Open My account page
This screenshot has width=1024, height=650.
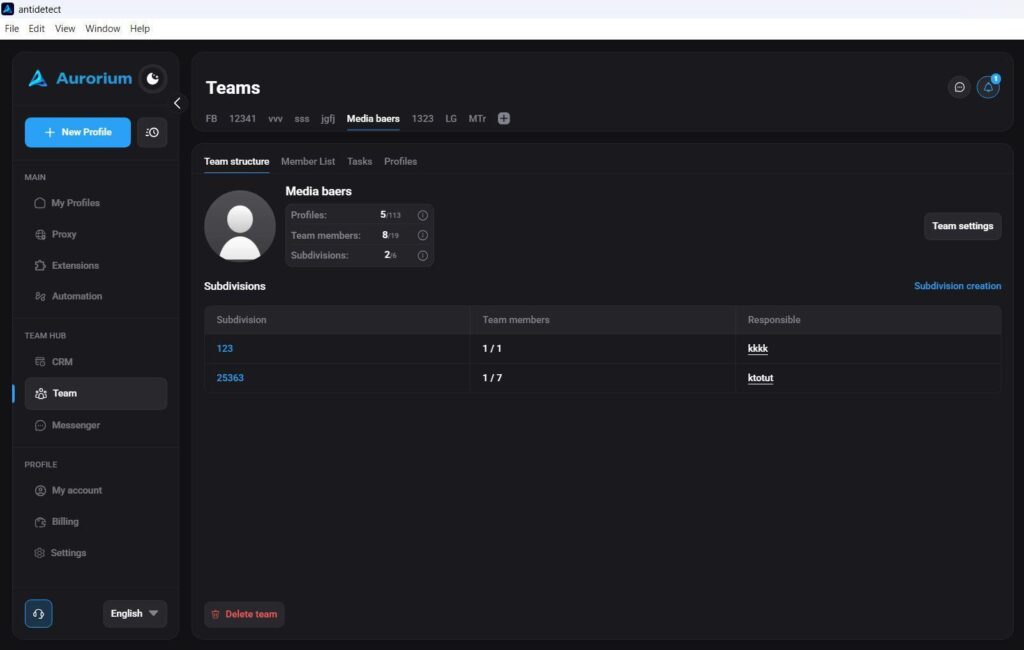point(68,490)
